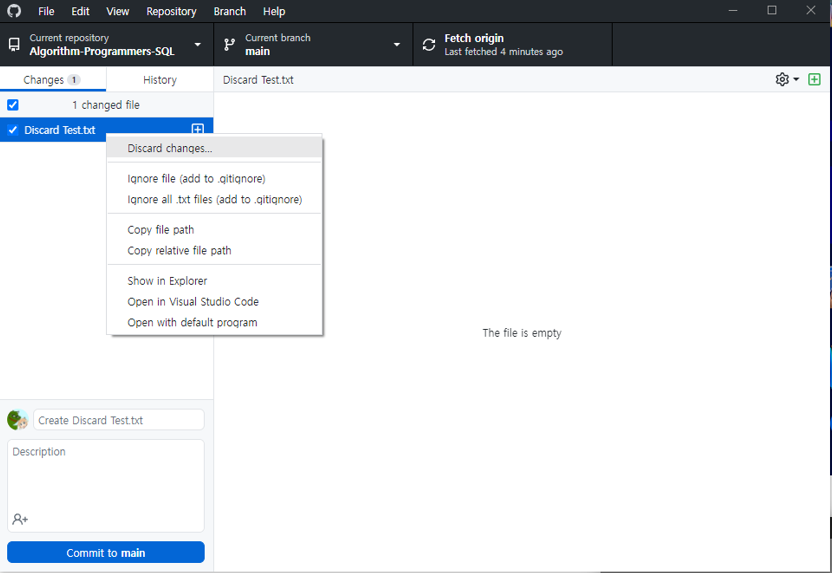Viewport: 832px width, 573px height.
Task: Click the Description text area
Action: [106, 485]
